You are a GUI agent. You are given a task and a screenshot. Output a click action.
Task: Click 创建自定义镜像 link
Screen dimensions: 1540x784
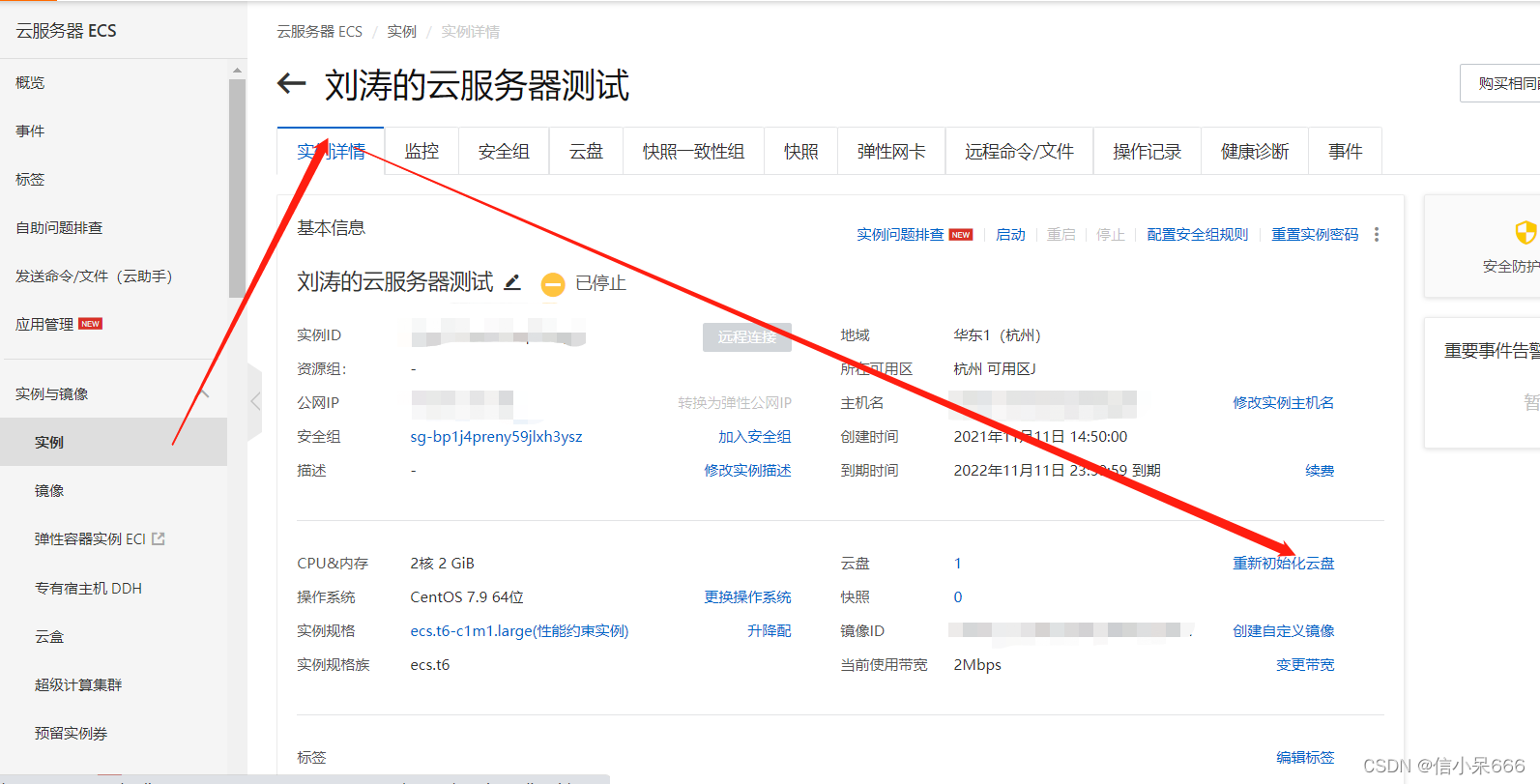1284,631
